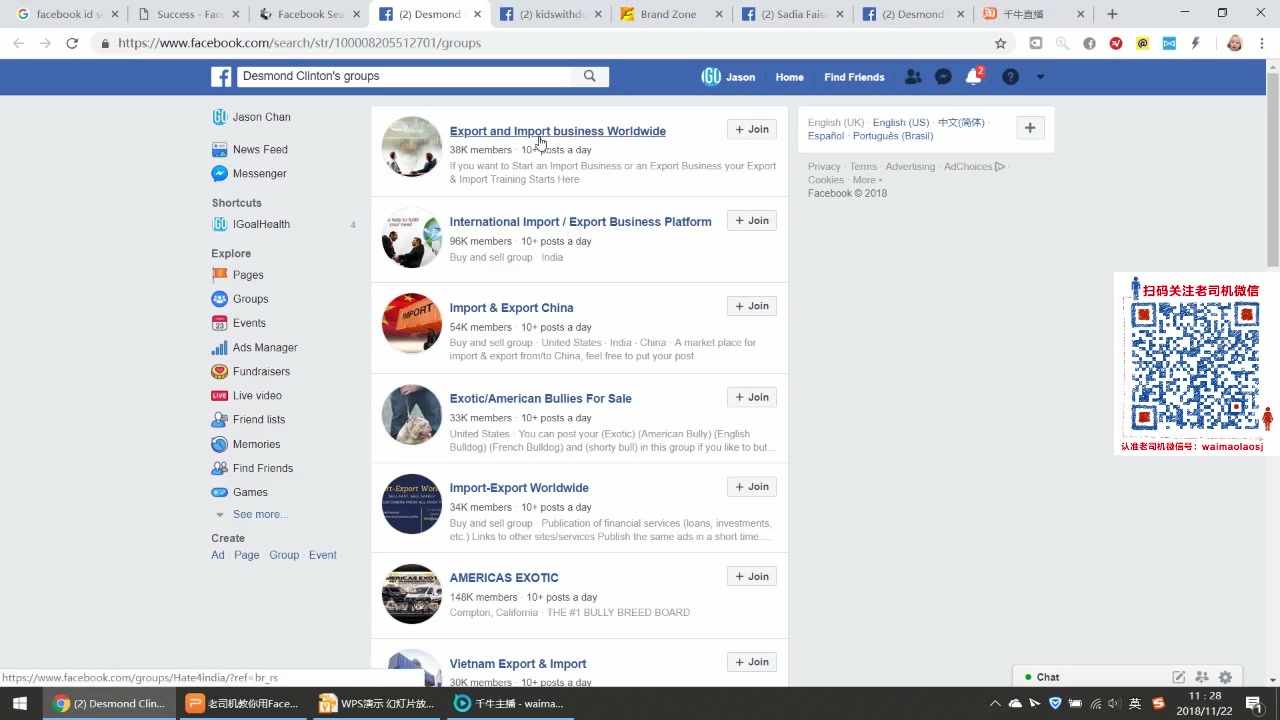This screenshot has width=1280, height=720.
Task: Open a new browser tab
Action: tap(1112, 14)
